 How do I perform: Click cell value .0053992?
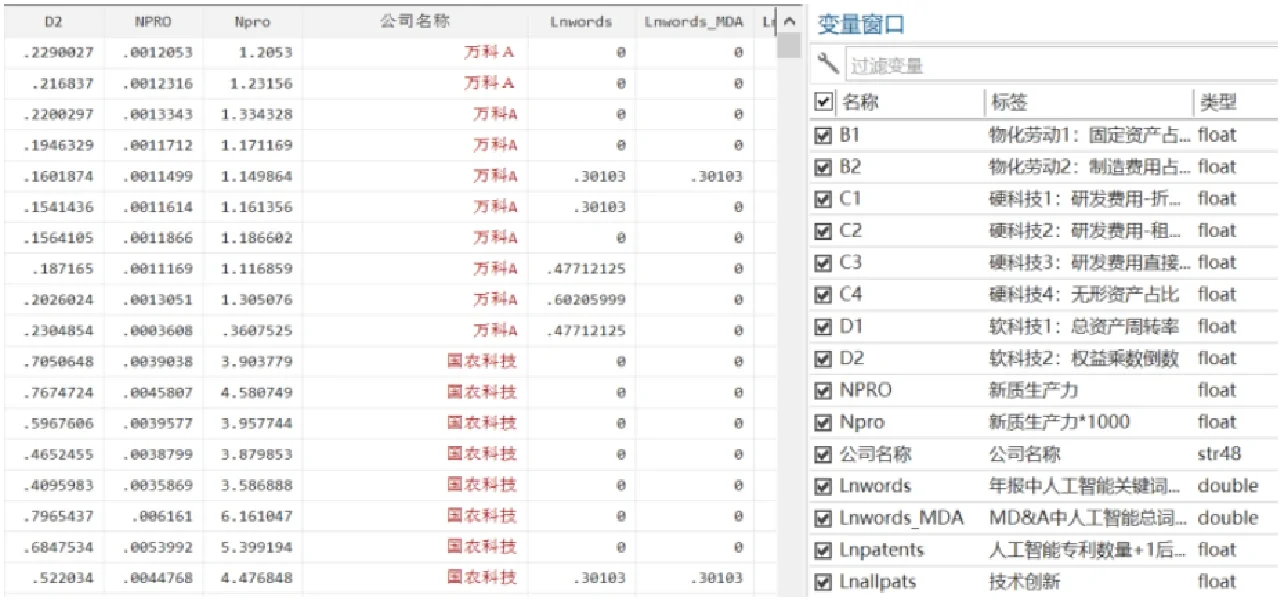tap(158, 547)
